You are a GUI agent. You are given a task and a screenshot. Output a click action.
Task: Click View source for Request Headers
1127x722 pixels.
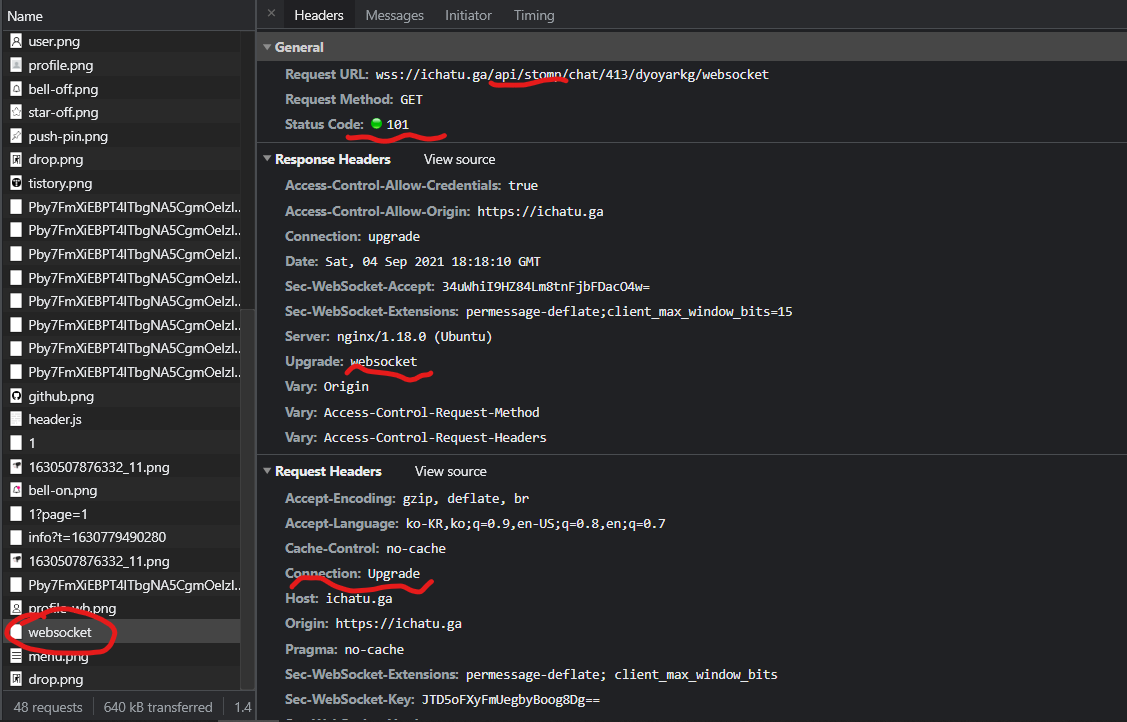coord(450,470)
